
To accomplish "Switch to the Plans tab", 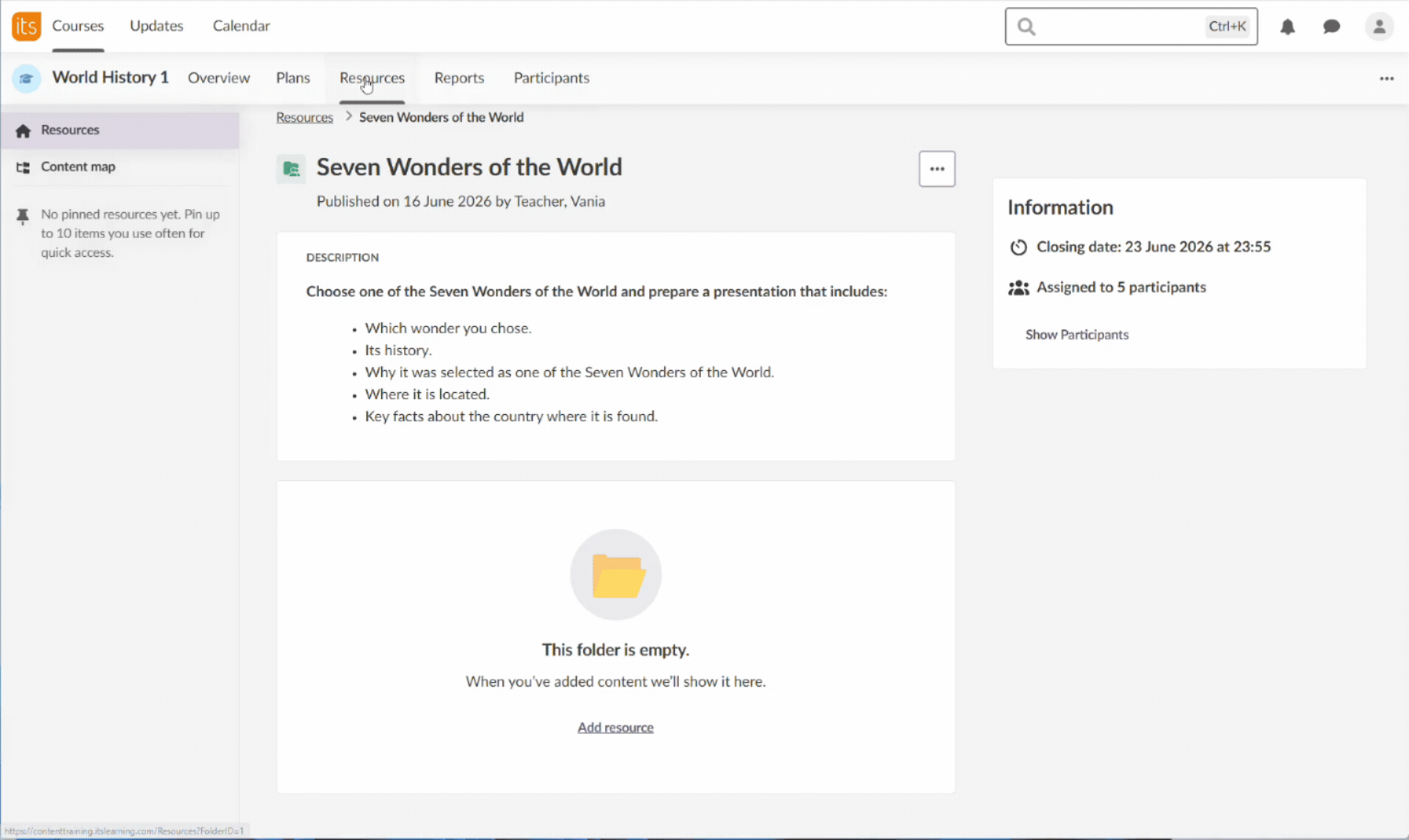I will pyautogui.click(x=293, y=78).
